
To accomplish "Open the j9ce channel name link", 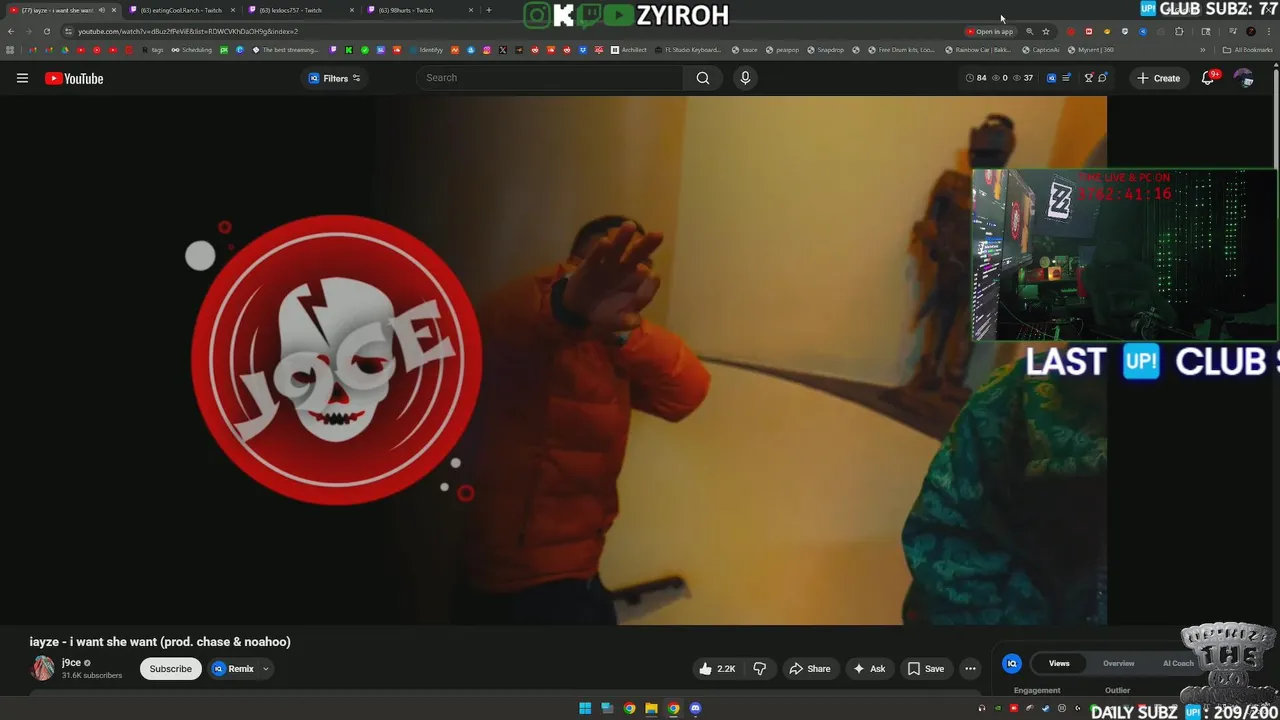I will pos(71,663).
